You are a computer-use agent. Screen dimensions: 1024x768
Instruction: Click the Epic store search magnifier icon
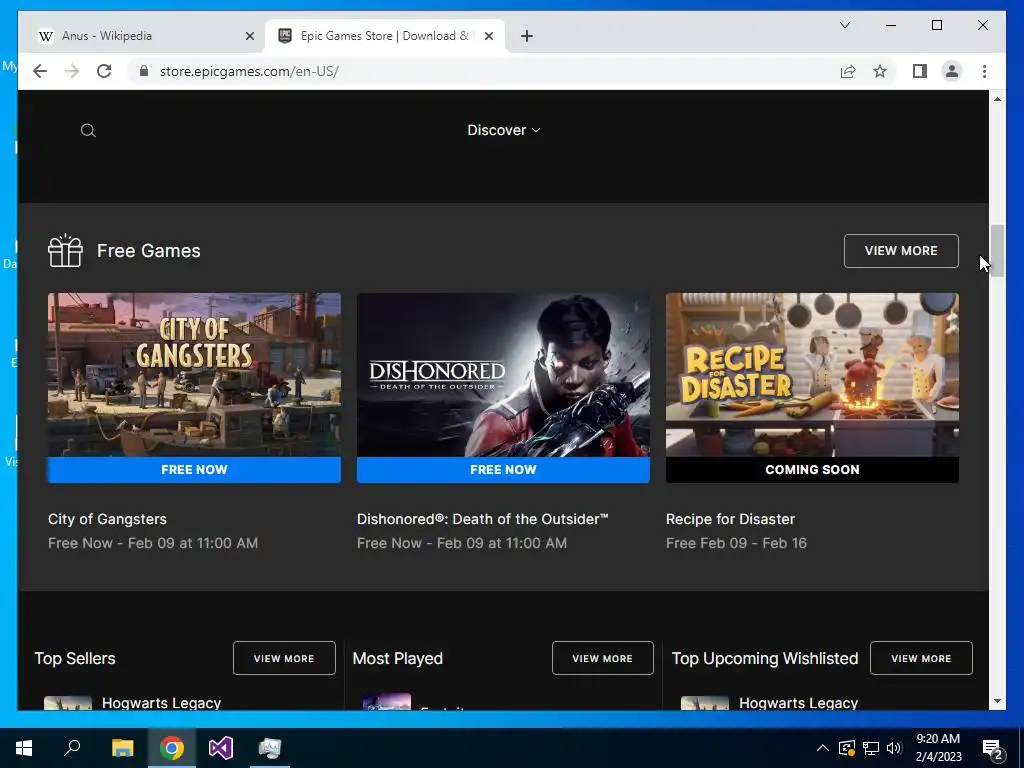(x=88, y=131)
